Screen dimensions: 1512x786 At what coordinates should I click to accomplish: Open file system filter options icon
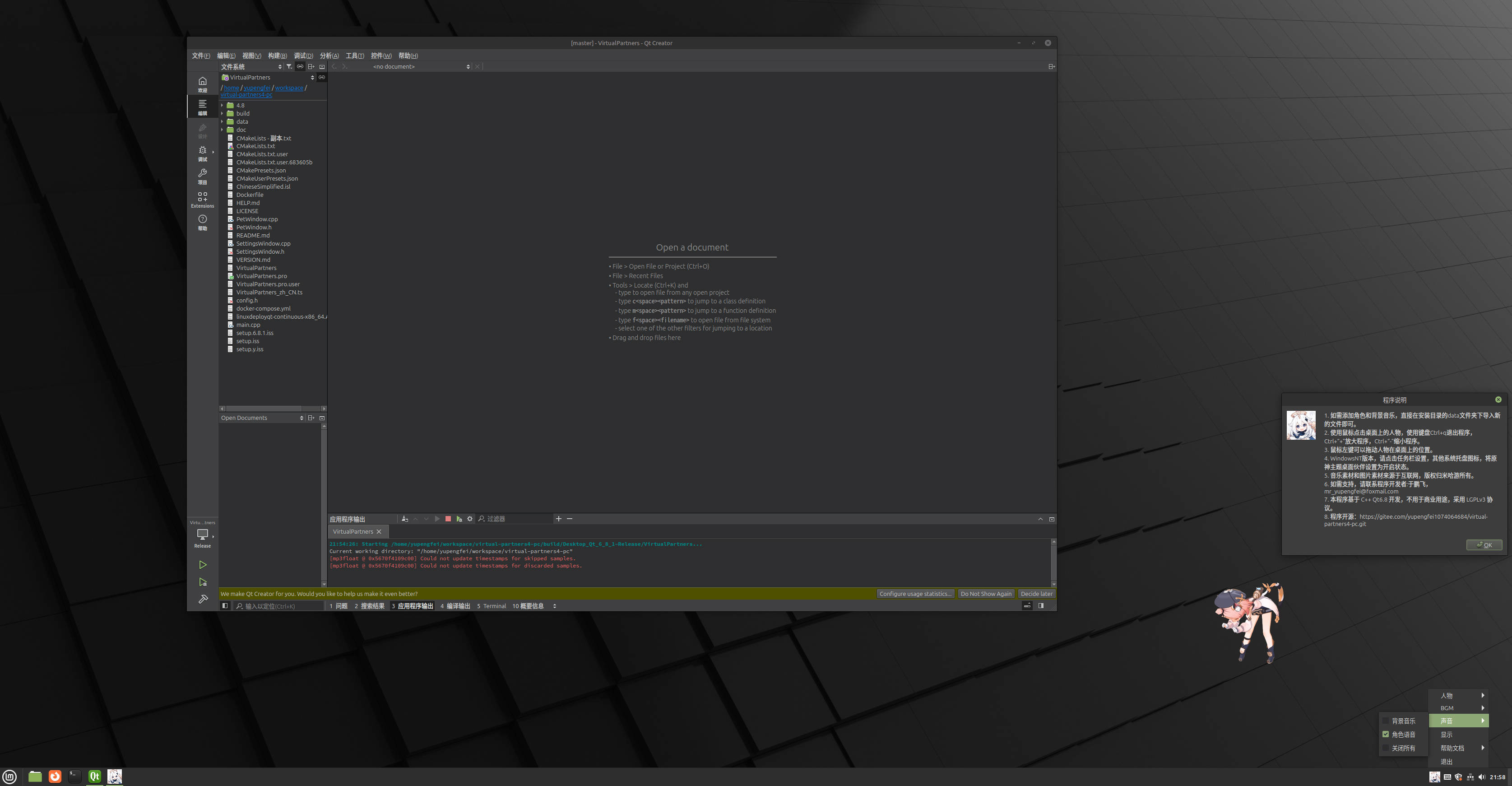[x=289, y=66]
